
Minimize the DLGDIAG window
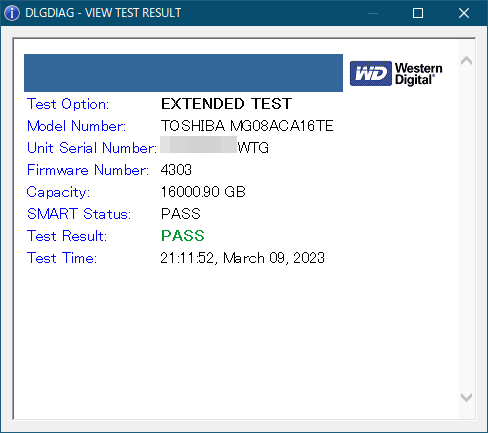coord(373,13)
